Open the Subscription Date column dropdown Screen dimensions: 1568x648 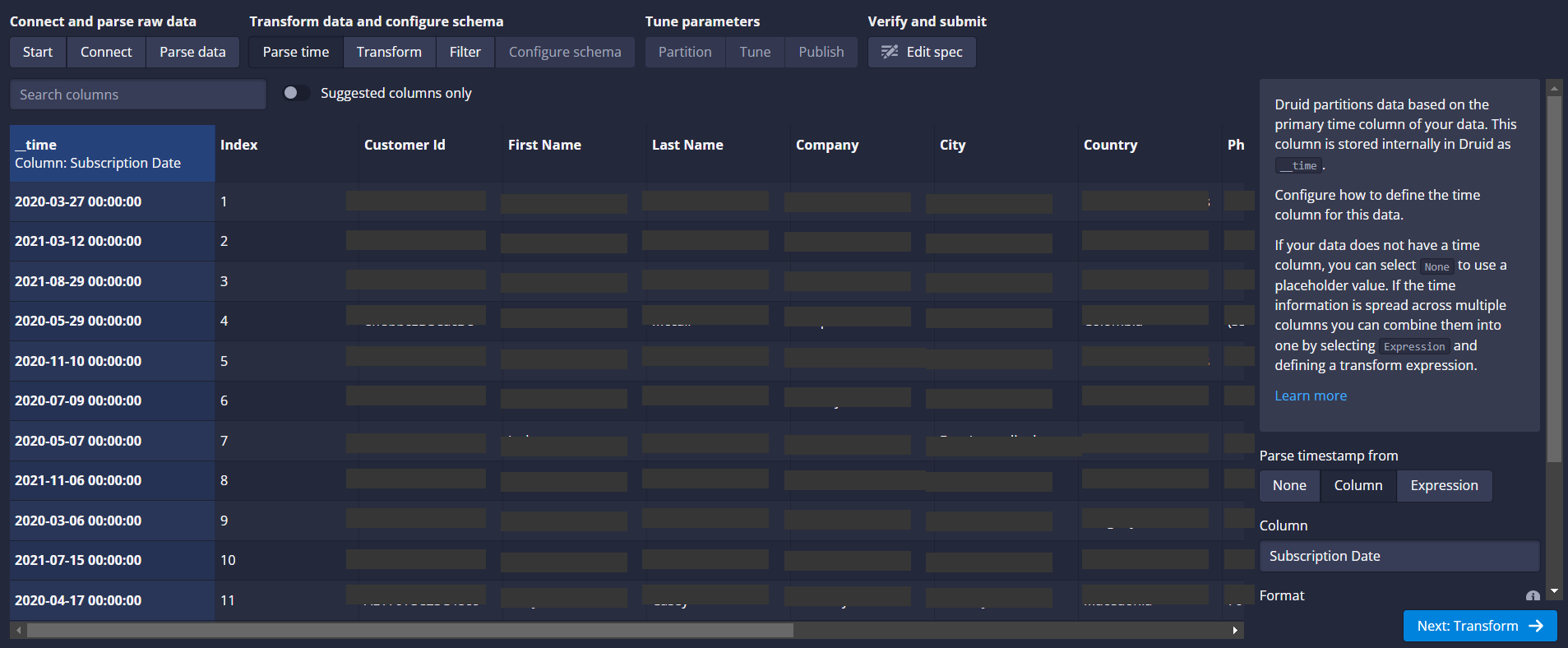click(x=1399, y=556)
